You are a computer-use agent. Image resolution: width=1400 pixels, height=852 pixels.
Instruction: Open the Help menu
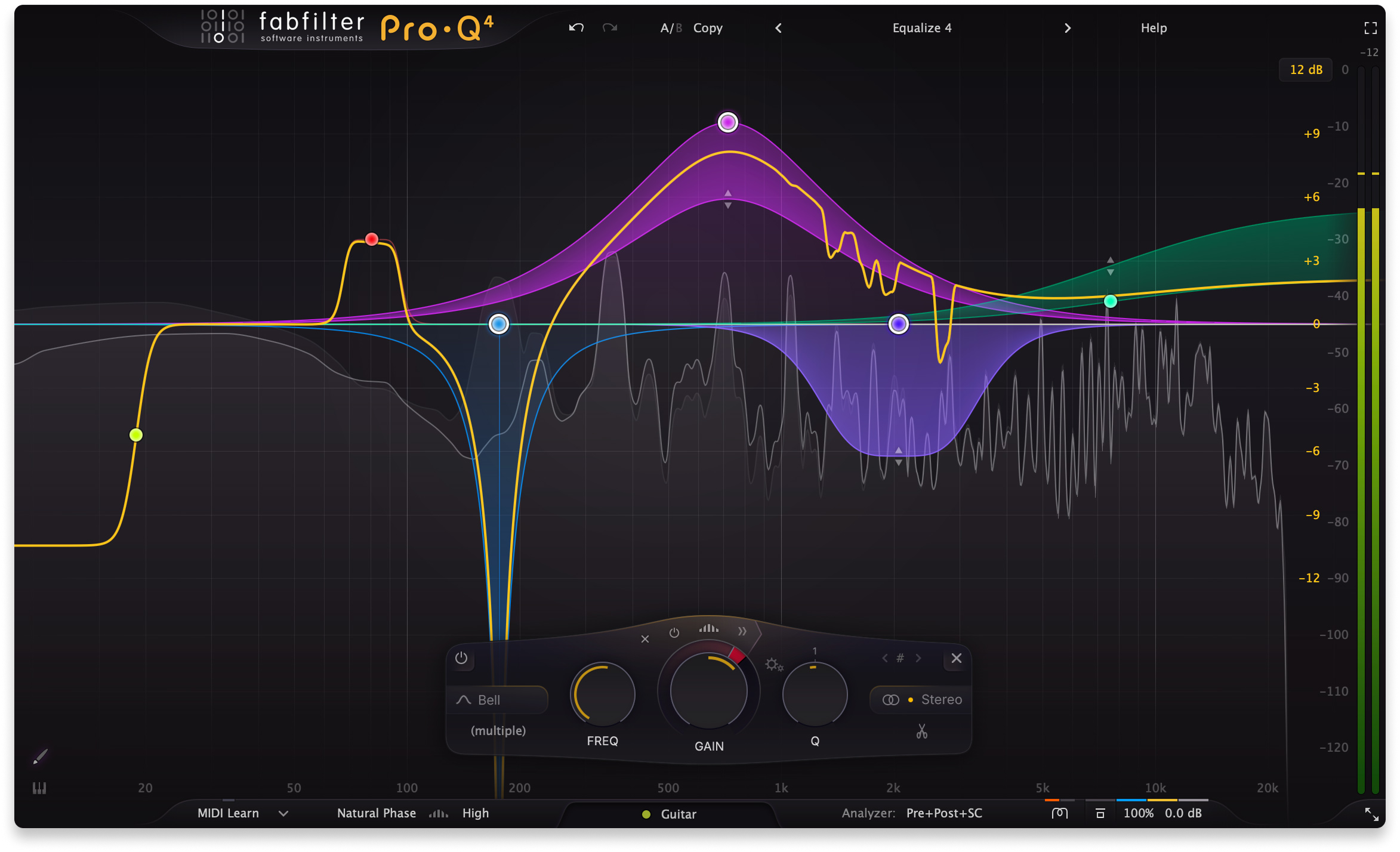[x=1153, y=28]
